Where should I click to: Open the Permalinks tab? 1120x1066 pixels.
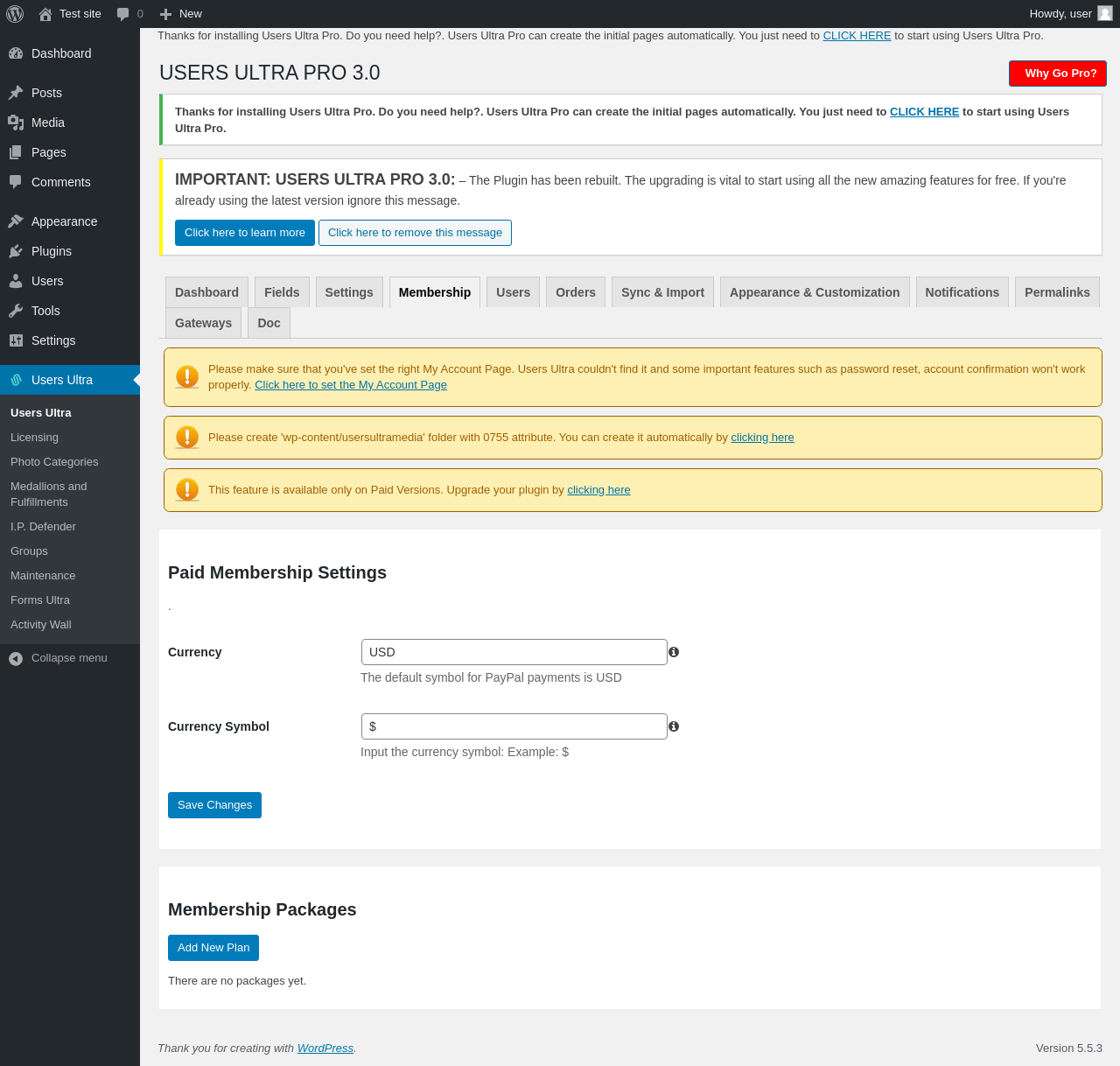(x=1057, y=292)
